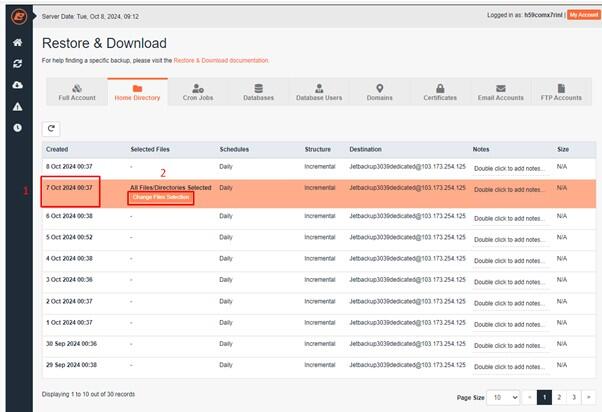Click notes field for 7 Oct backup
This screenshot has width=602, height=412.
tap(510, 190)
